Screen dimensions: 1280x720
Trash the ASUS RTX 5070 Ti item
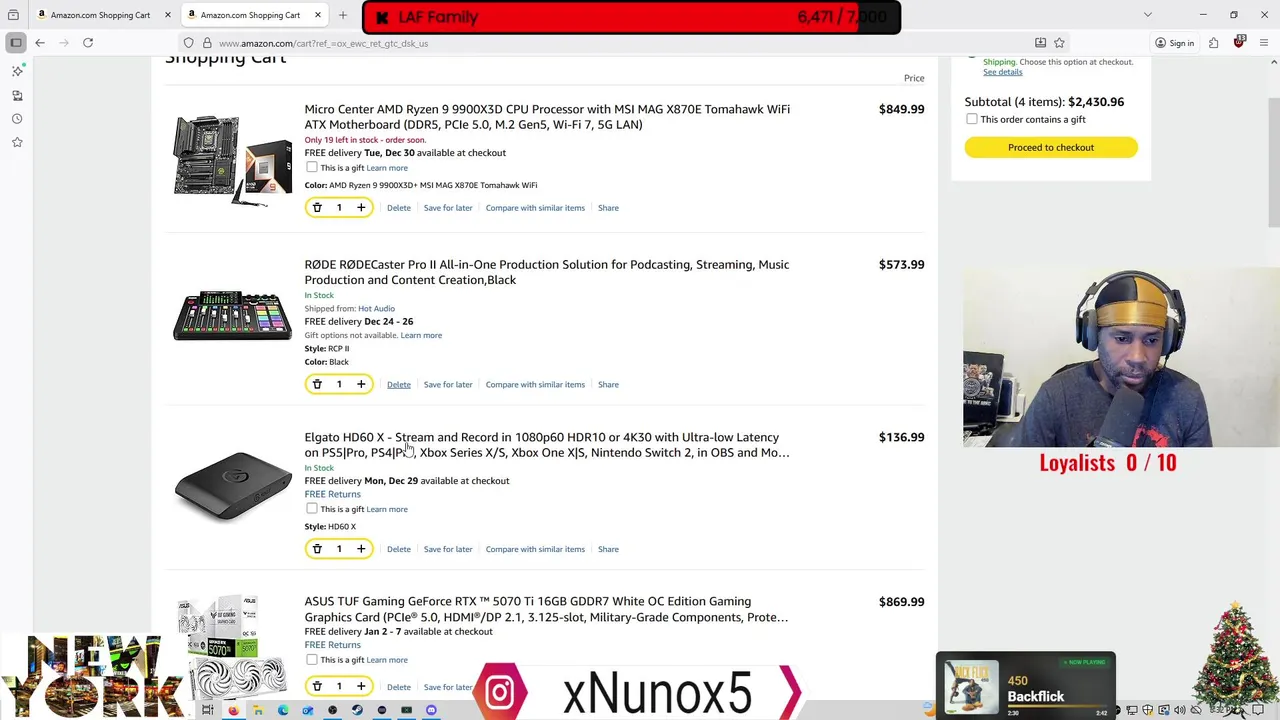317,686
